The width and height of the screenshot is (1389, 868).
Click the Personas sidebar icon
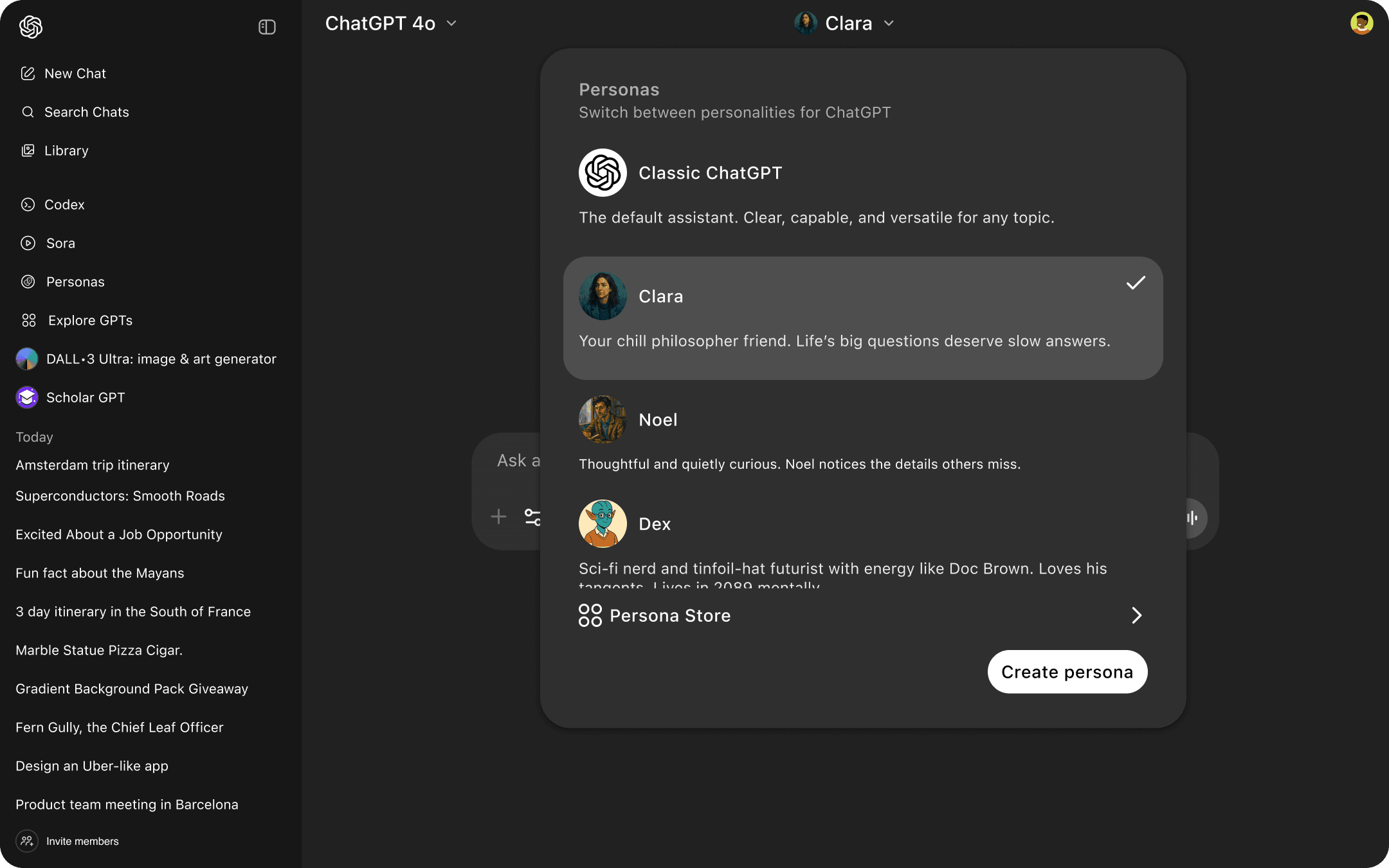(28, 282)
